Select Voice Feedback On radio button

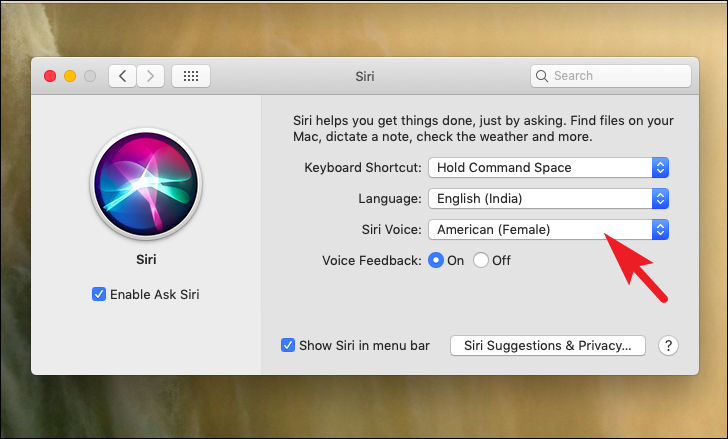tap(436, 260)
